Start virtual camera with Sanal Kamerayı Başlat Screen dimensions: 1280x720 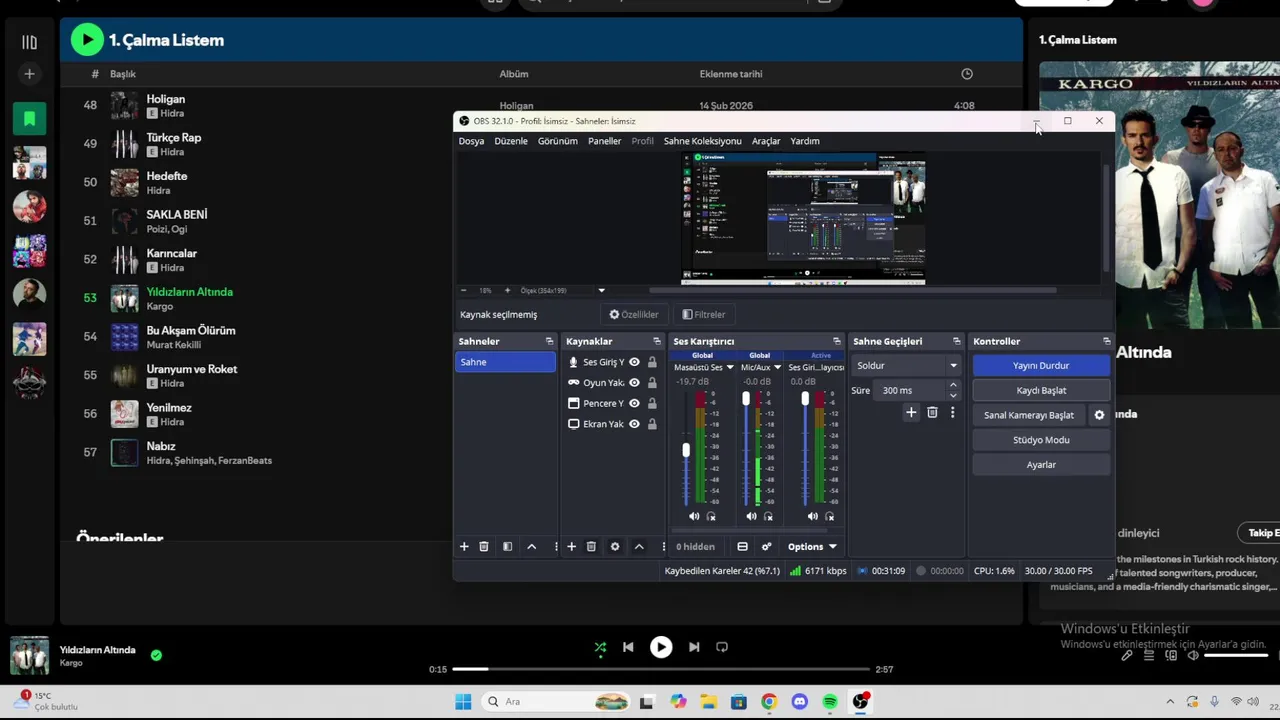pos(1029,415)
